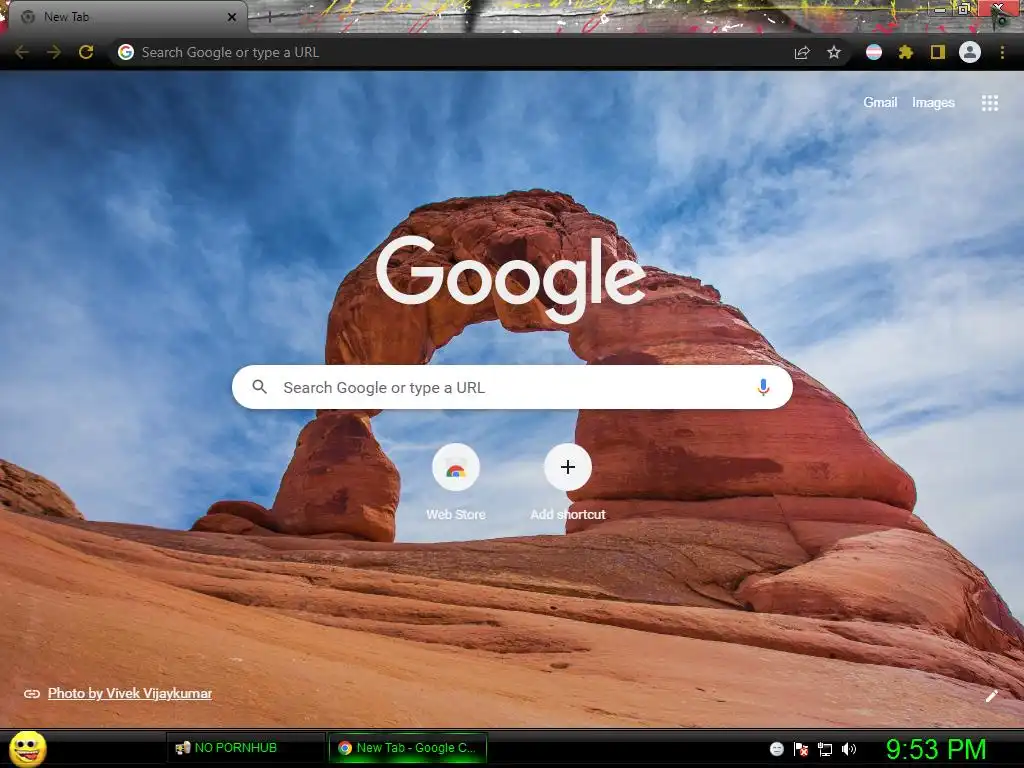This screenshot has width=1024, height=768.
Task: Click the browser back arrow
Action: pos(22,52)
